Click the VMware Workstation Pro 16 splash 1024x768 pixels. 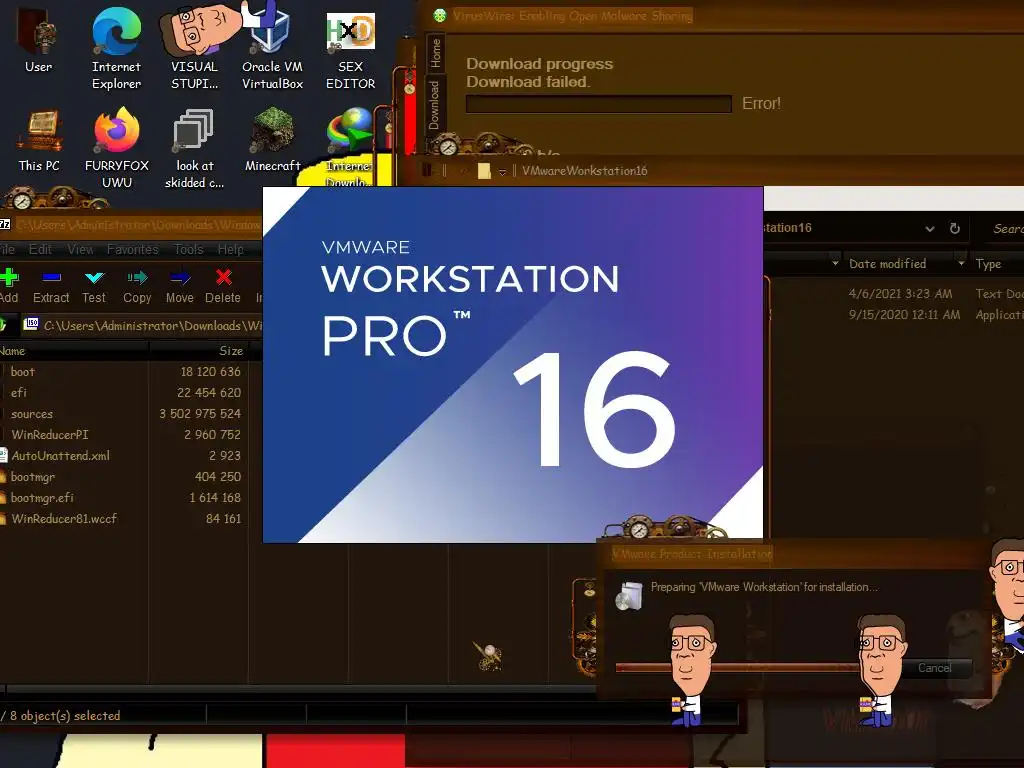click(513, 364)
